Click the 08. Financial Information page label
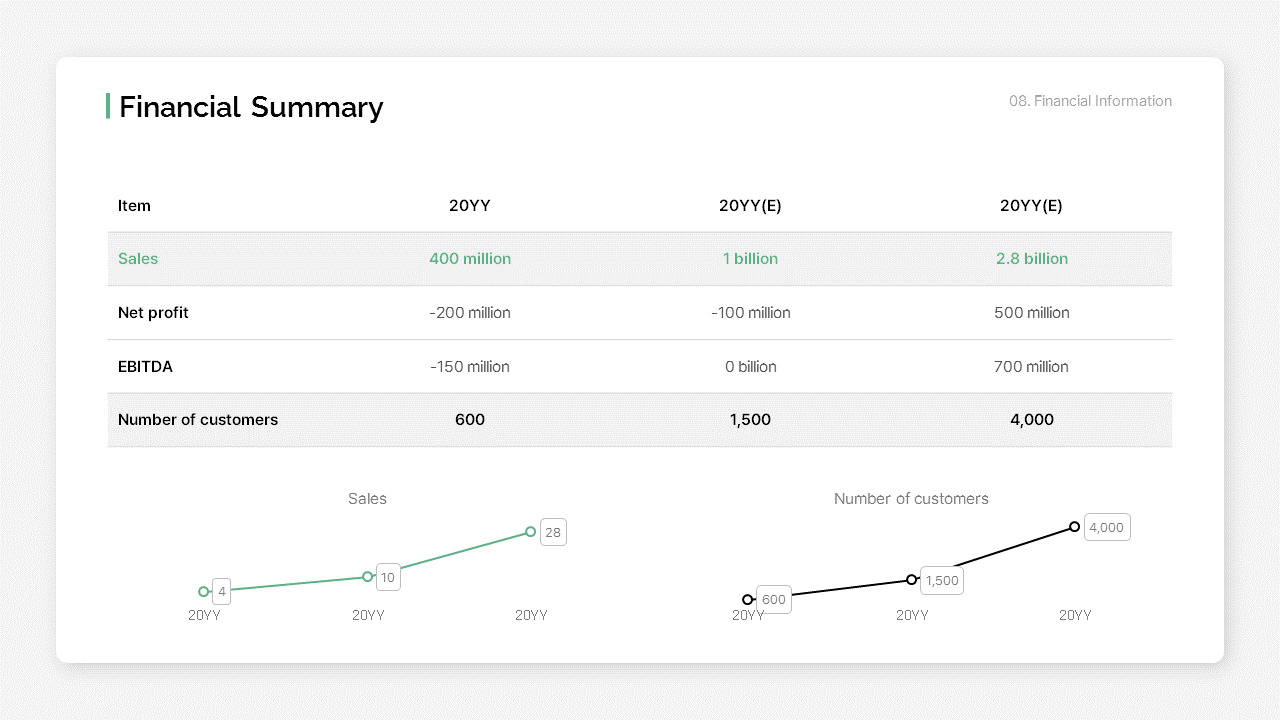Image resolution: width=1280 pixels, height=720 pixels. tap(1089, 101)
